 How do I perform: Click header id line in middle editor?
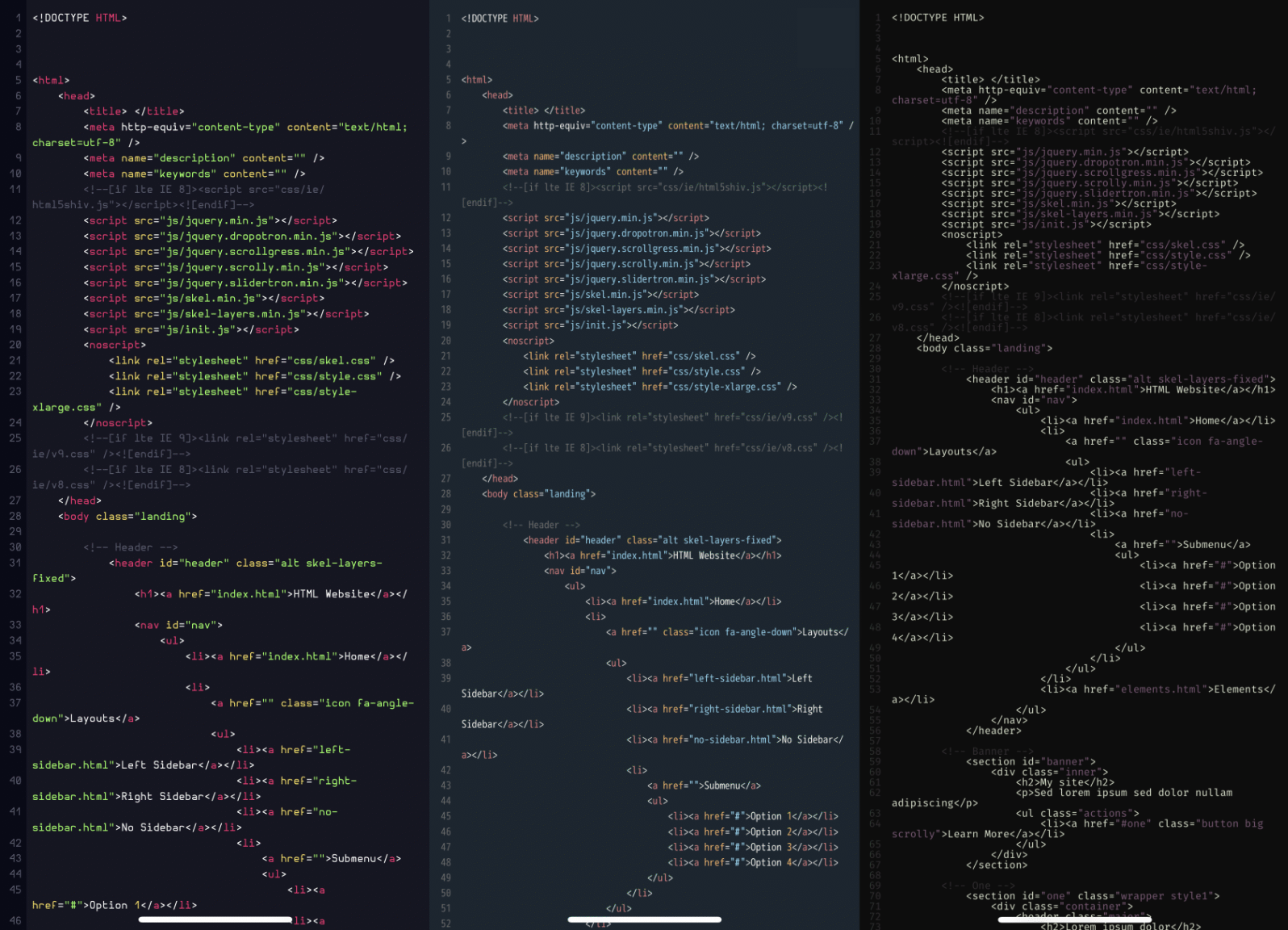pyautogui.click(x=652, y=540)
